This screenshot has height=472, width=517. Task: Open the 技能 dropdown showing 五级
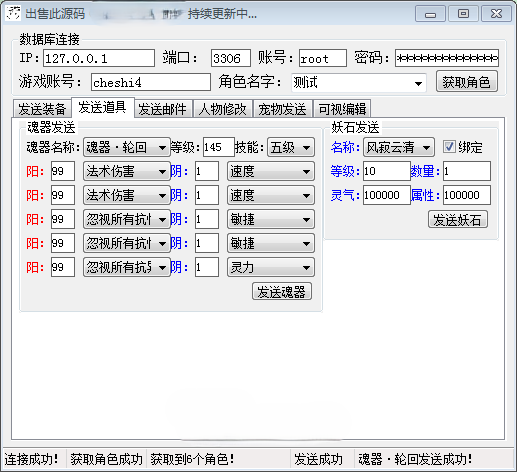click(x=291, y=147)
